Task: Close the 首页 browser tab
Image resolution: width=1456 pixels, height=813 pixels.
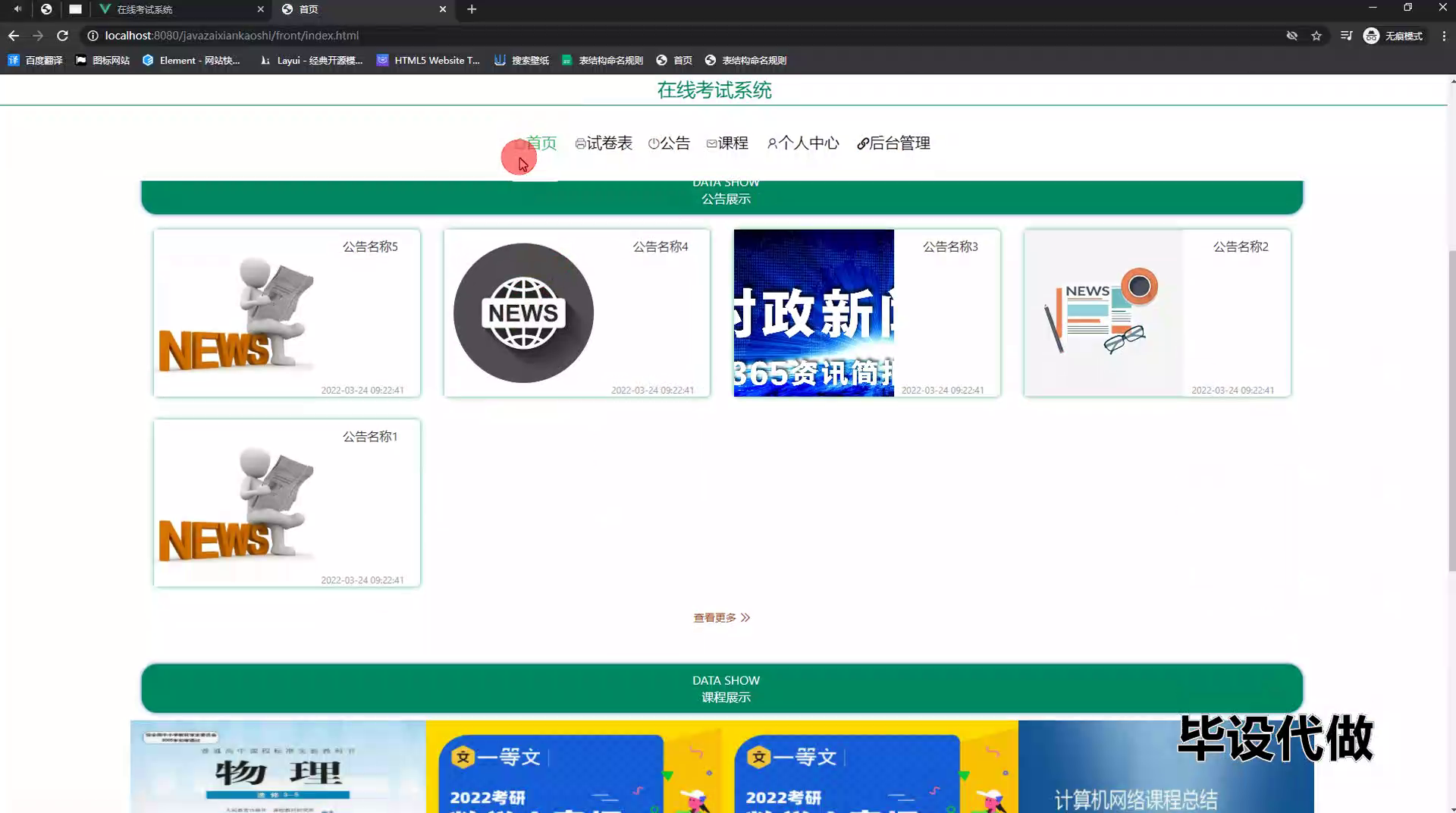Action: [x=443, y=9]
